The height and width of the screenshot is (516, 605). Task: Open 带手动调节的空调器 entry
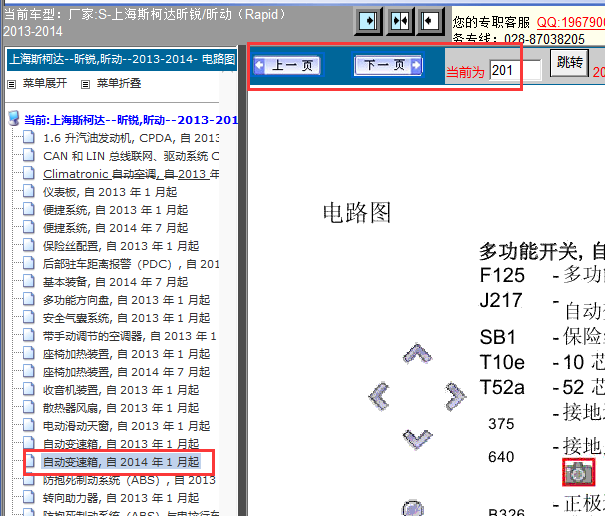130,336
